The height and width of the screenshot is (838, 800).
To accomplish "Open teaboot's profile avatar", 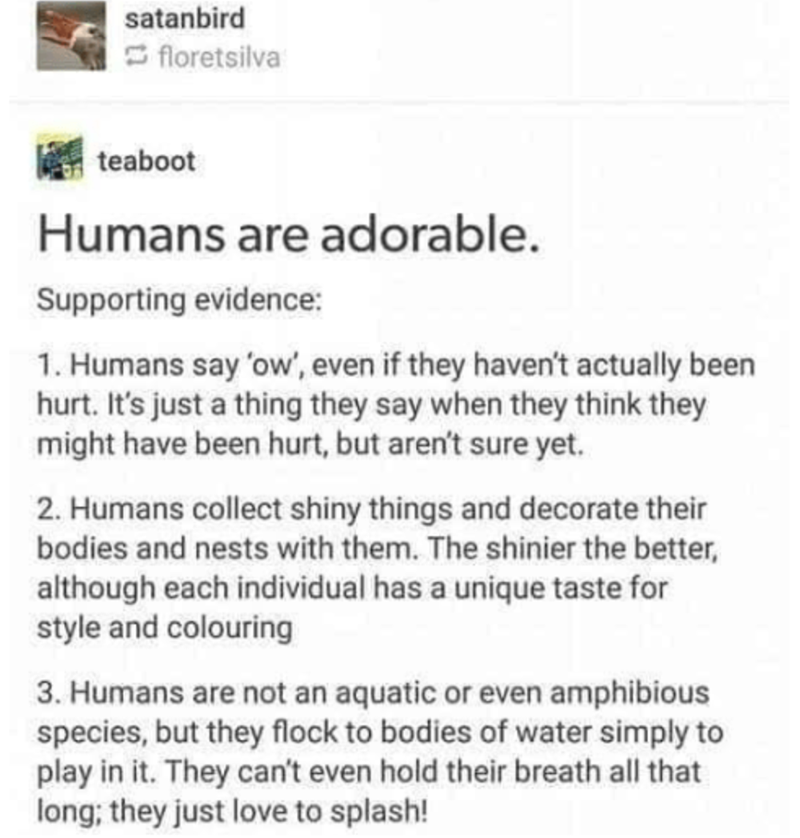I will (64, 159).
